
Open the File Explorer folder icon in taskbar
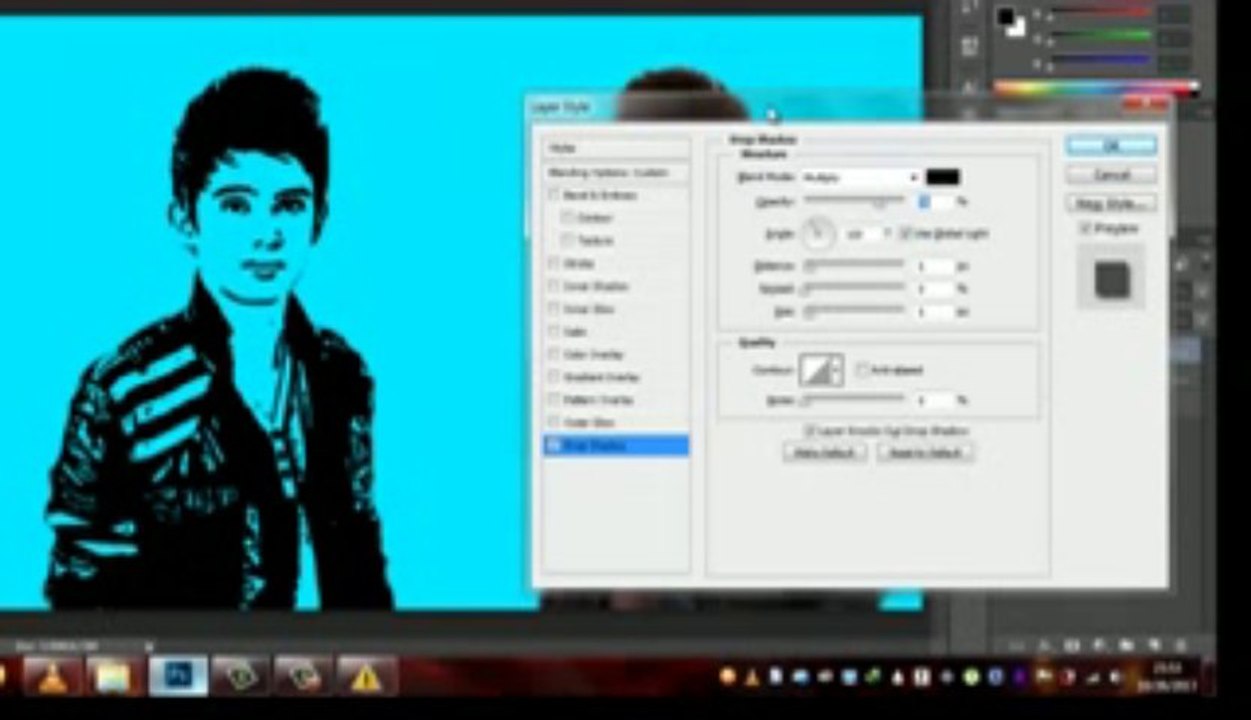115,678
